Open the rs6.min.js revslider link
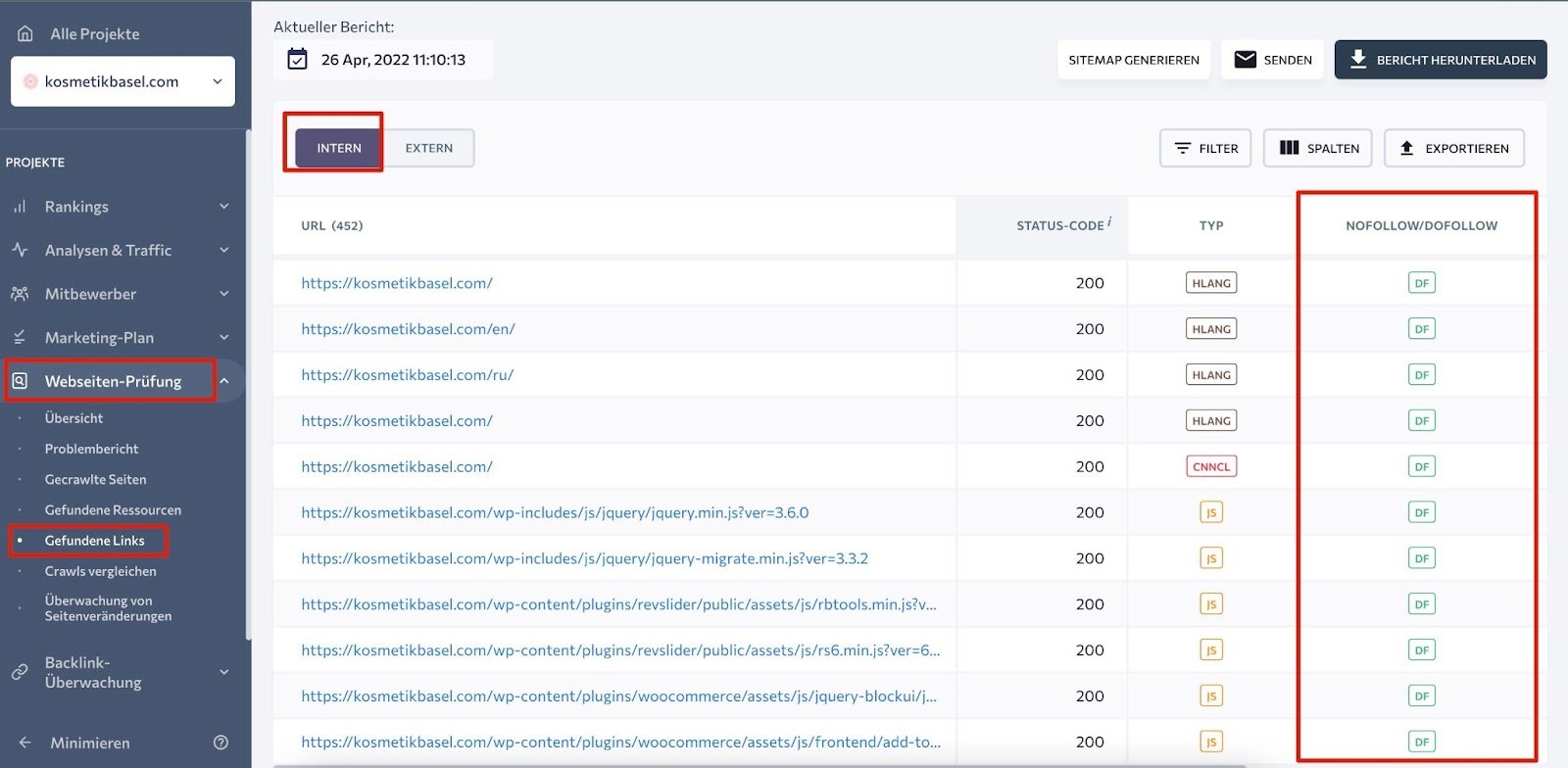The height and width of the screenshot is (768, 1568). 620,650
